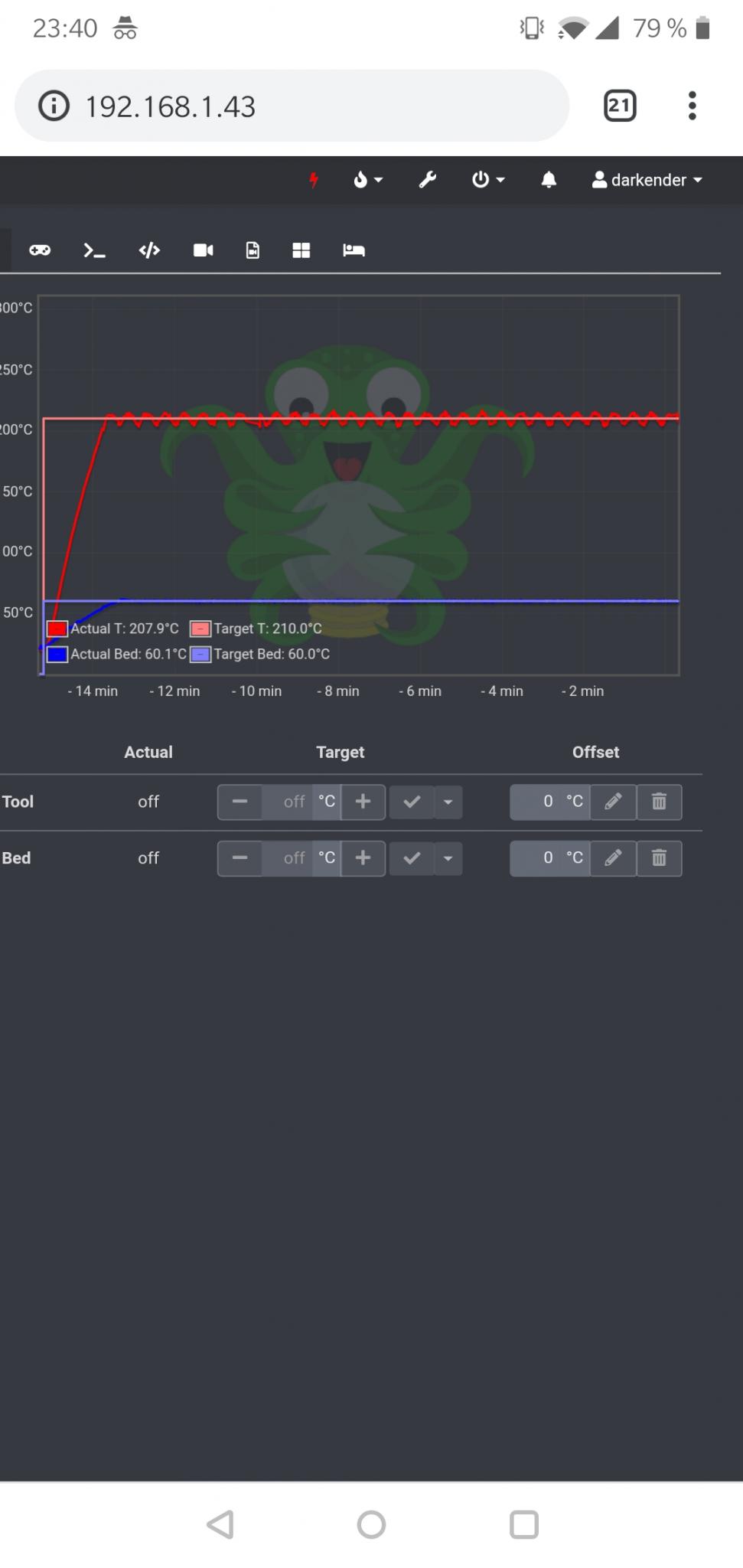Increase Bed target temperature with plus button
Image resolution: width=743 pixels, height=1568 pixels.
(363, 858)
